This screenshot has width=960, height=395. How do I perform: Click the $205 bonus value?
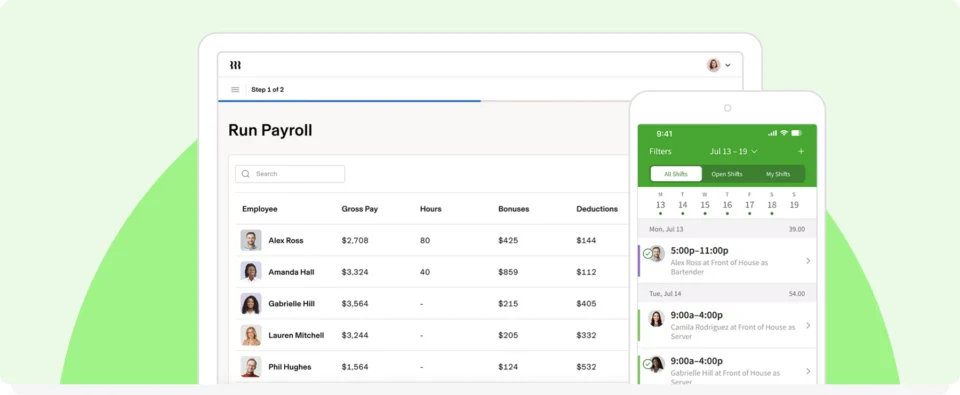[x=508, y=336]
